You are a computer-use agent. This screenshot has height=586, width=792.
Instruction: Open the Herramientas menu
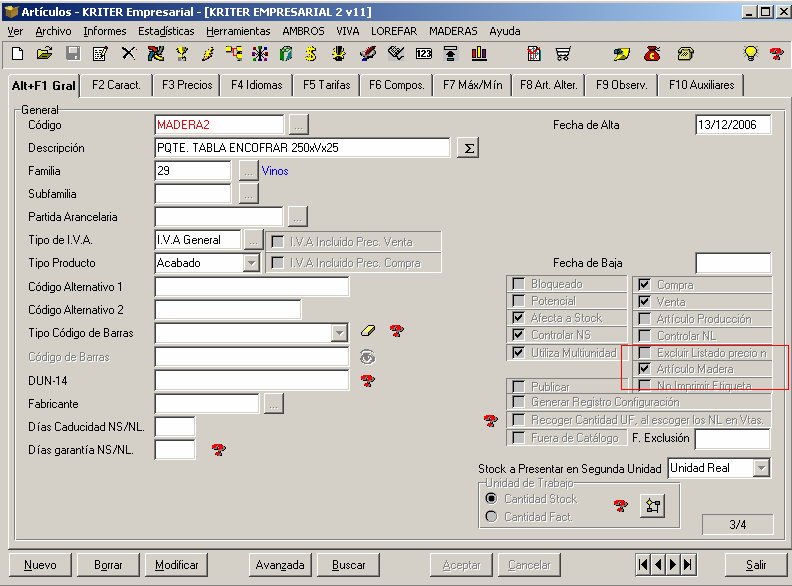pyautogui.click(x=238, y=31)
